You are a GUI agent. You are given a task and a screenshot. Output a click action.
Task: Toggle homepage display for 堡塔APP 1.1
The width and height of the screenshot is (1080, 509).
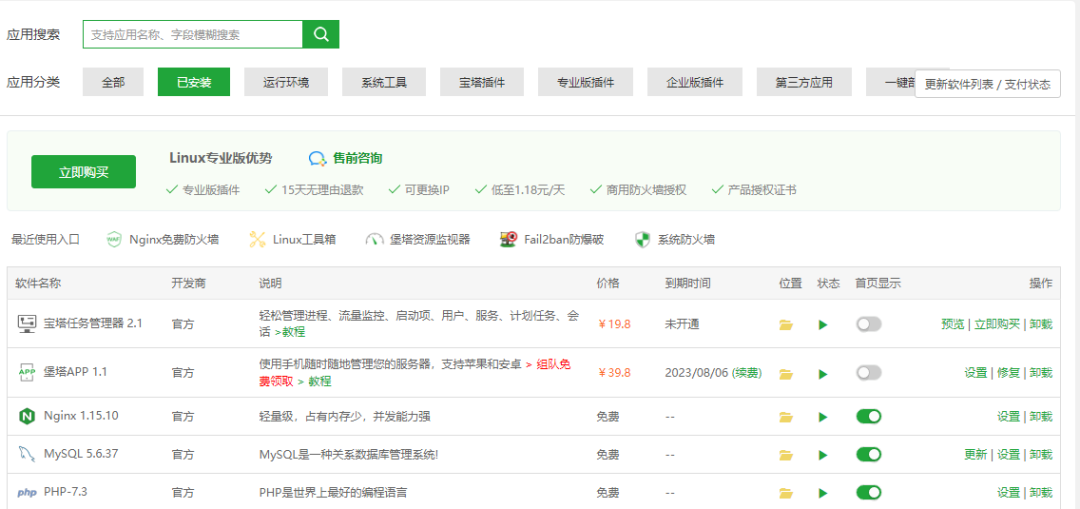(868, 372)
